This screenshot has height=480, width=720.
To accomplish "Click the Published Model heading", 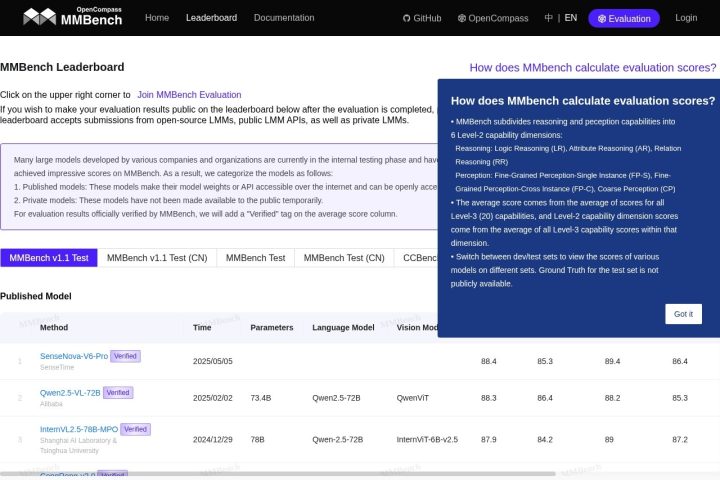I will click(x=36, y=296).
